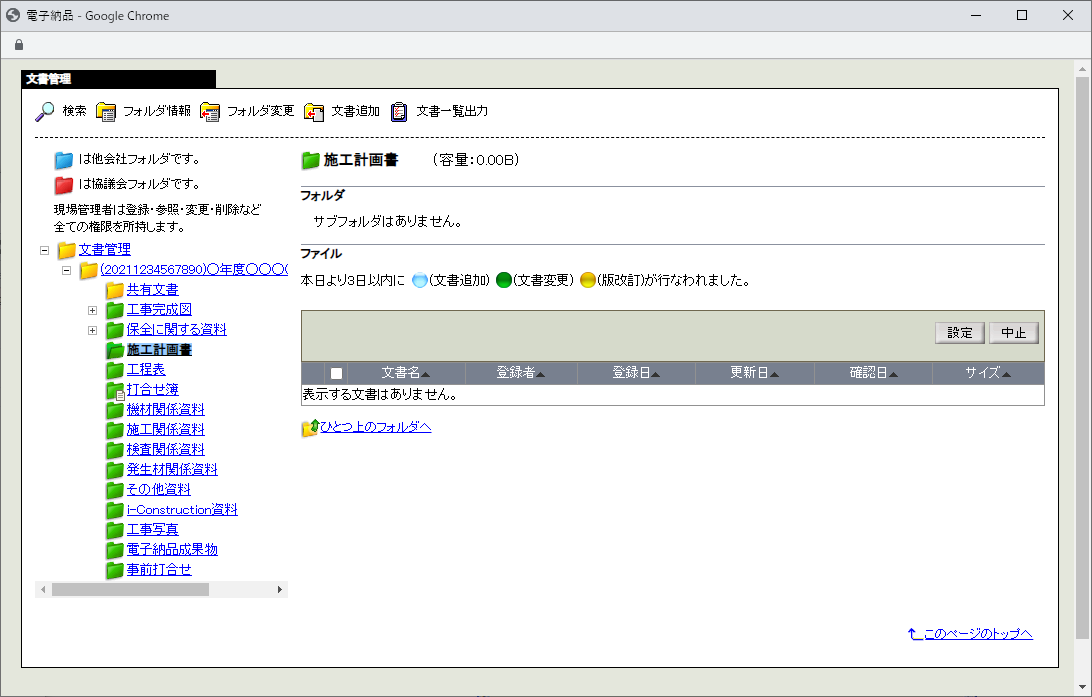The image size is (1092, 697).
Task: Sort table by 確認日 column
Action: (873, 373)
